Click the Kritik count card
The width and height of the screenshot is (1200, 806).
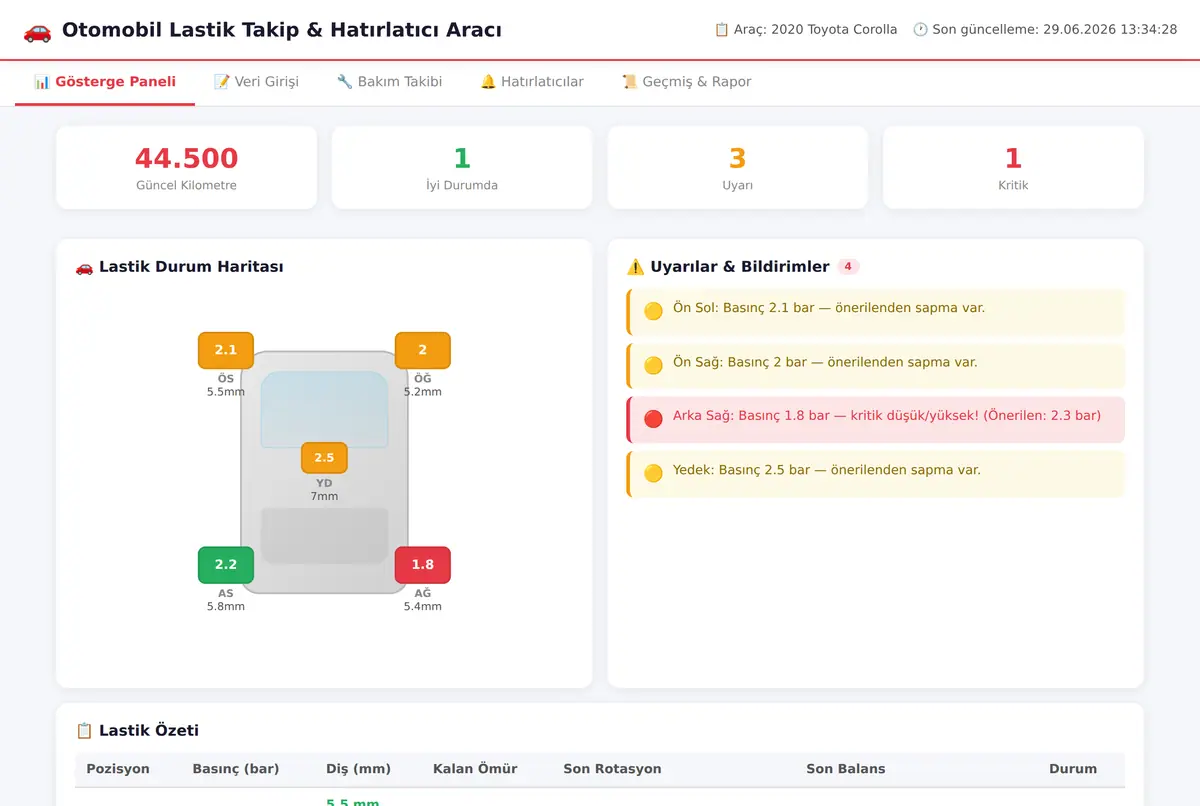point(1013,168)
